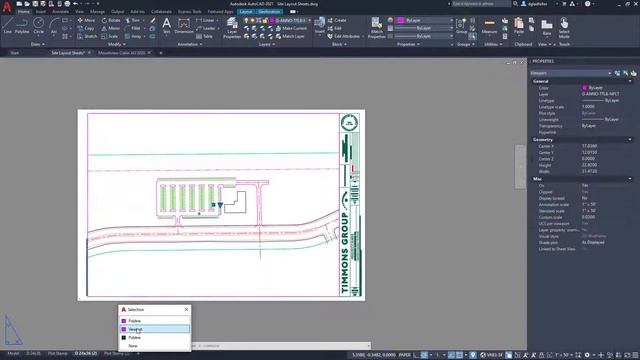640x360 pixels.
Task: Click the Plot printer icon
Action: tap(67, 4)
